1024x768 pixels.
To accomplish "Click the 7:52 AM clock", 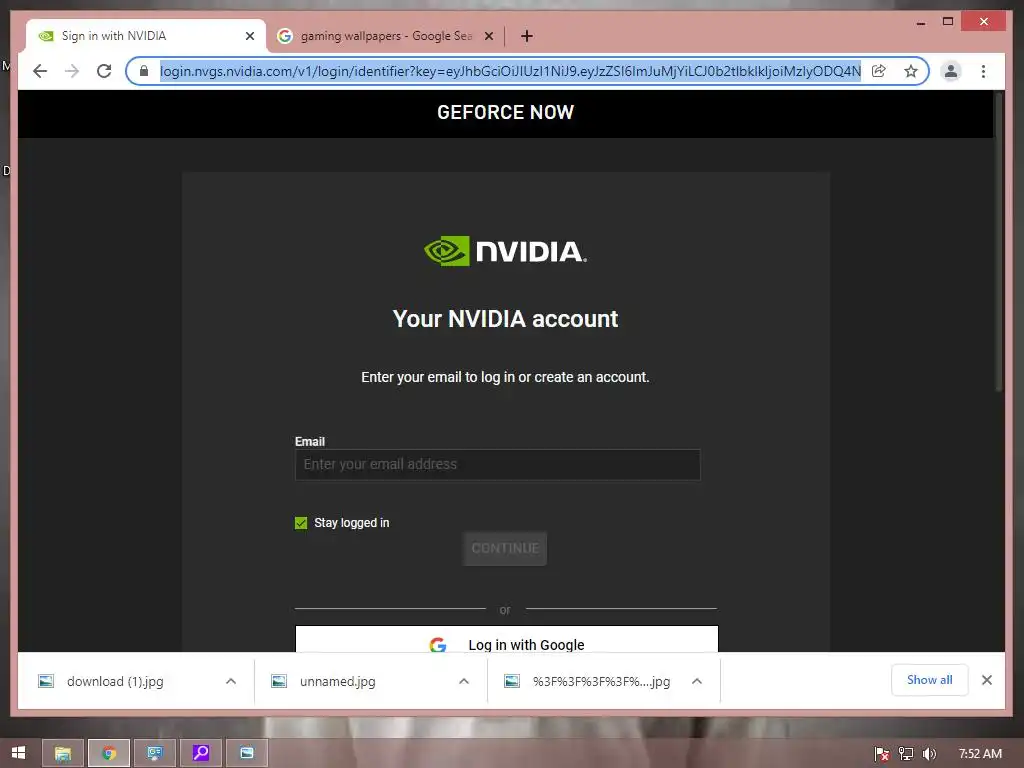I will 980,754.
